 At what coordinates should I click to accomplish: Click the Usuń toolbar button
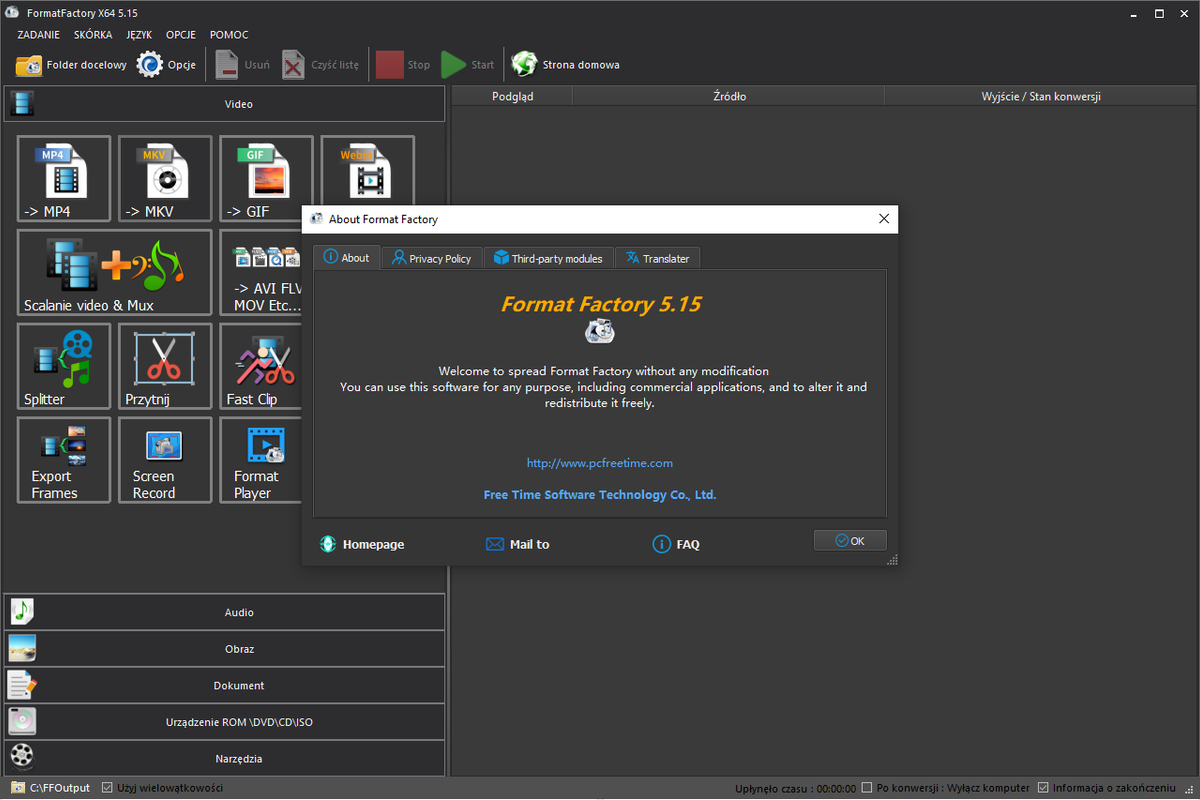[242, 65]
